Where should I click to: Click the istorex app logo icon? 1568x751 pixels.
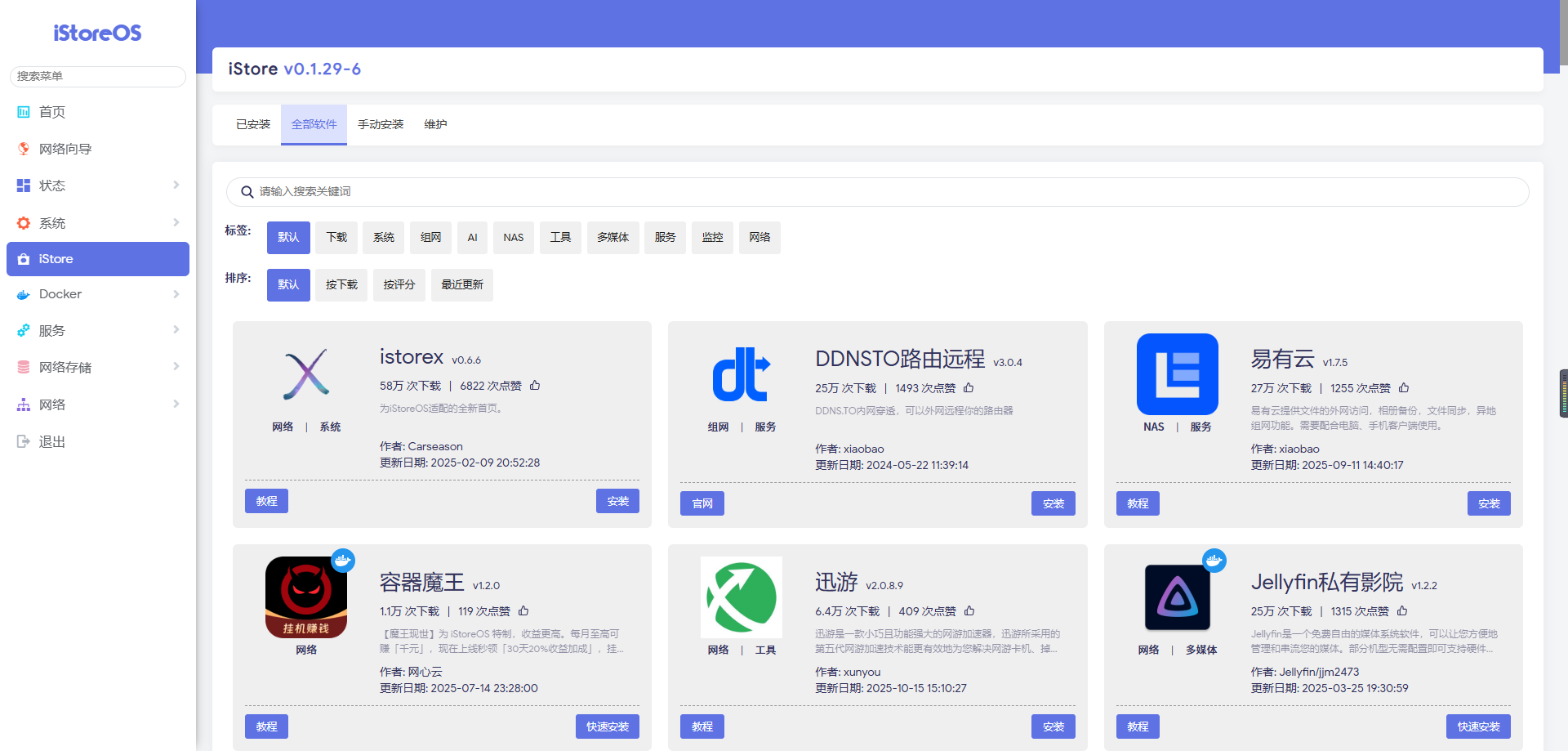pos(306,374)
